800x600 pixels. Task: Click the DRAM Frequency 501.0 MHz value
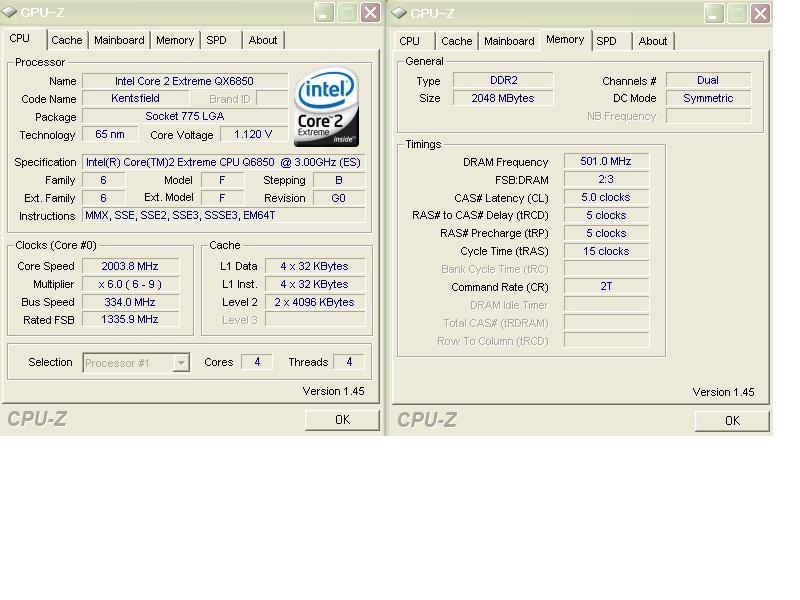606,161
